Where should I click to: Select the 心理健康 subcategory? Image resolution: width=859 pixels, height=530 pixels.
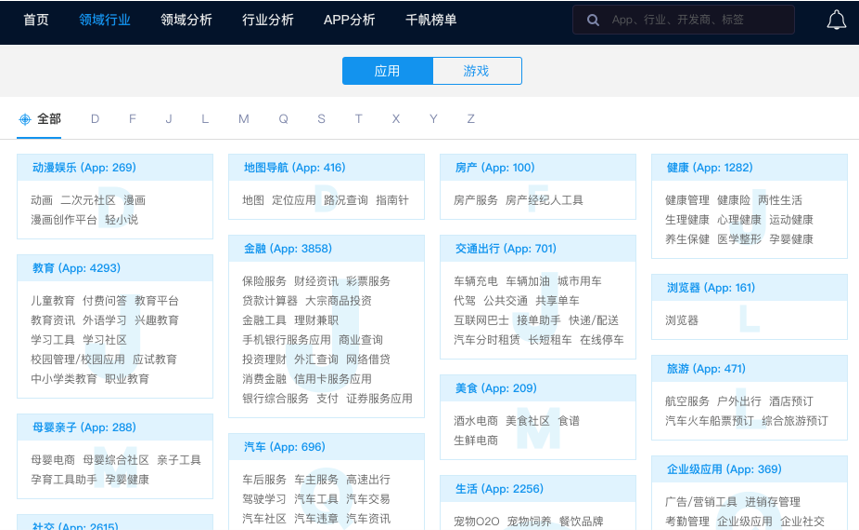click(739, 220)
